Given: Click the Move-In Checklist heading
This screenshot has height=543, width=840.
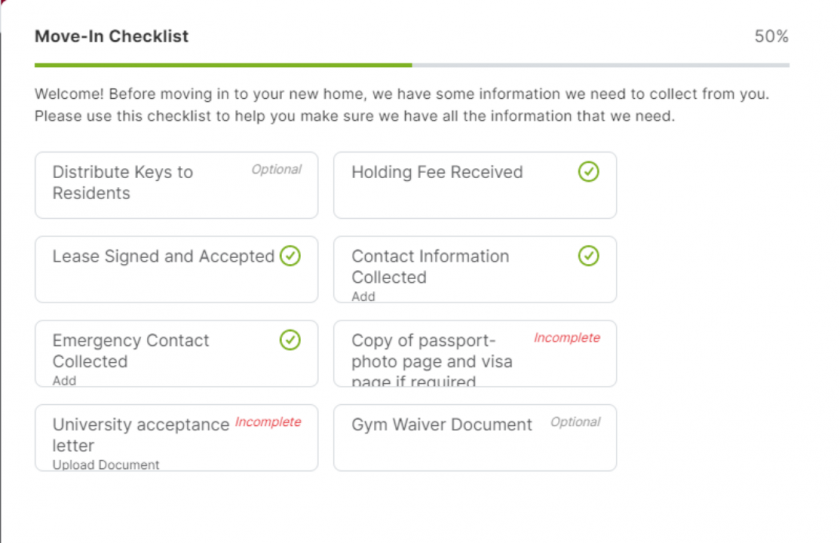Looking at the screenshot, I should [x=111, y=37].
